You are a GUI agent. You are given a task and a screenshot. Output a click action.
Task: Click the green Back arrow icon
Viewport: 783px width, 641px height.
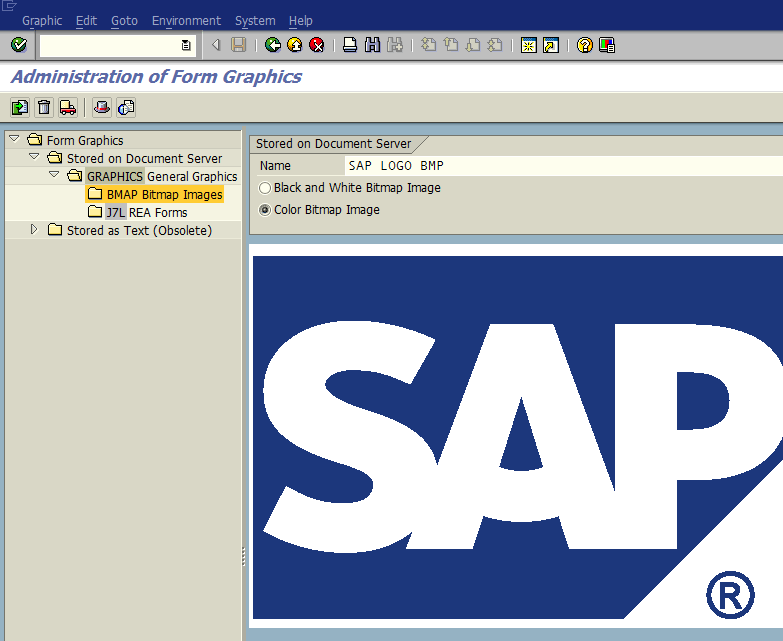click(273, 45)
